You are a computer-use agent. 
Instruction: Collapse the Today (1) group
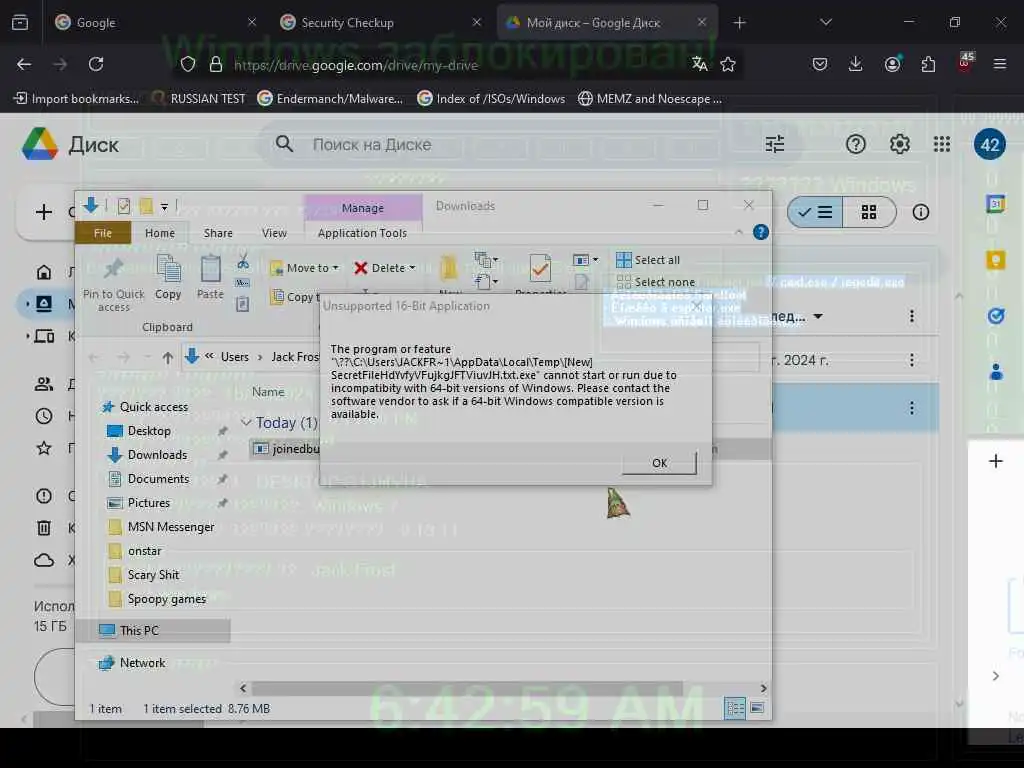point(246,423)
